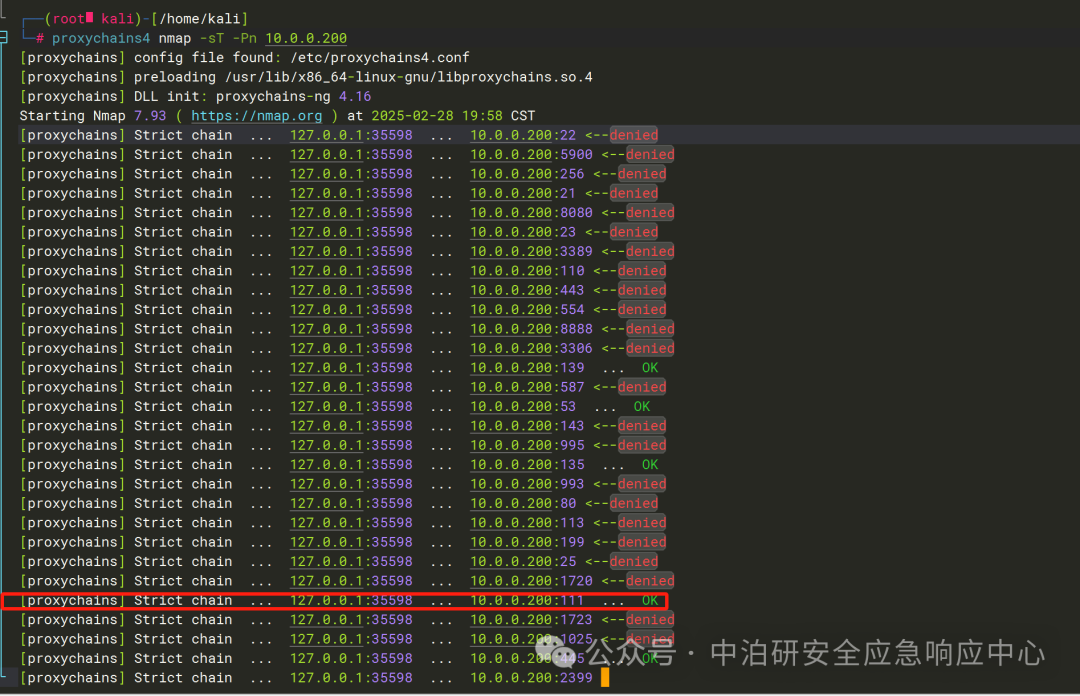1080x696 pixels.
Task: Click [proxychains] tag in the port 3389 row
Action: point(73,252)
